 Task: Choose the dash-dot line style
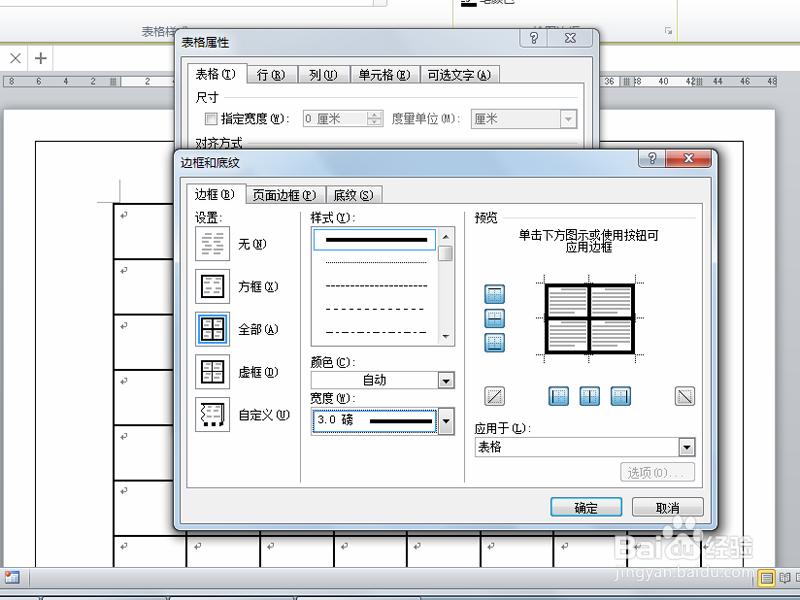(375, 333)
